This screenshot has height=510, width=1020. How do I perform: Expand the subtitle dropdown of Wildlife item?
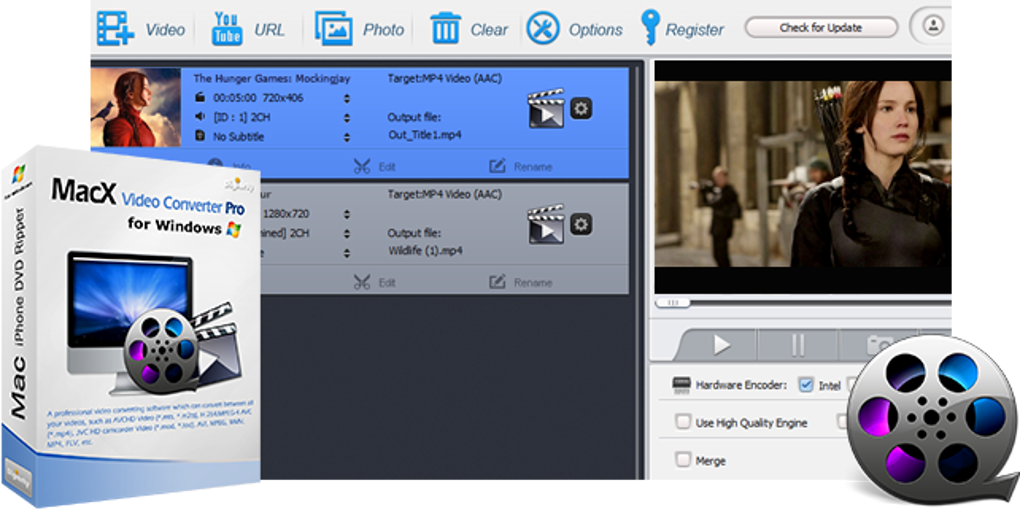(x=347, y=253)
